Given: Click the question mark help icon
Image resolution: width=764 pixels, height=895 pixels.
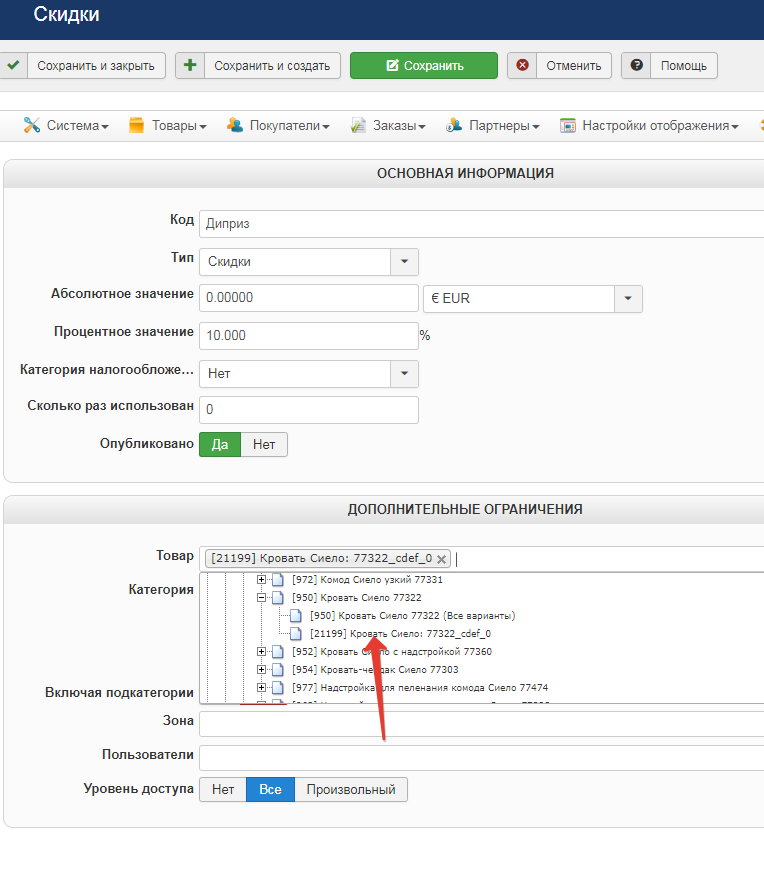Looking at the screenshot, I should tap(636, 65).
